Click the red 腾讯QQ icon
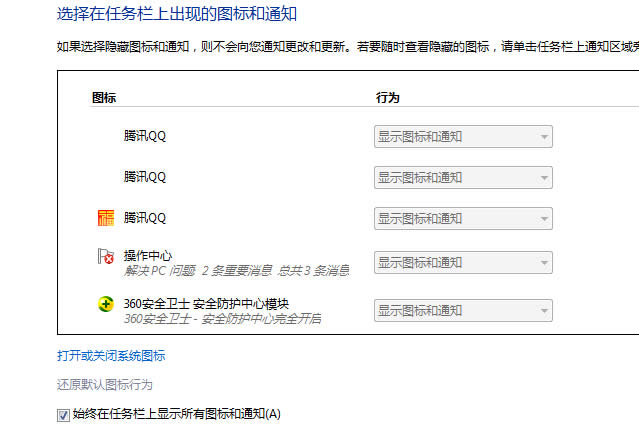Viewport: 639px width, 432px height. [105, 218]
